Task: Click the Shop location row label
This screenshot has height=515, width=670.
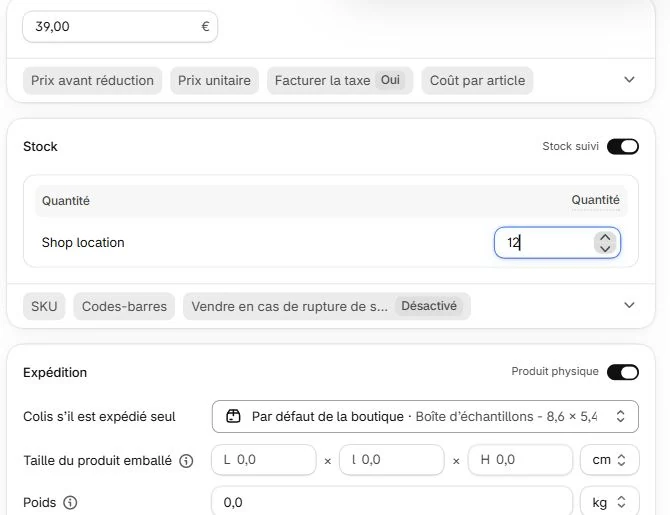Action: [83, 243]
